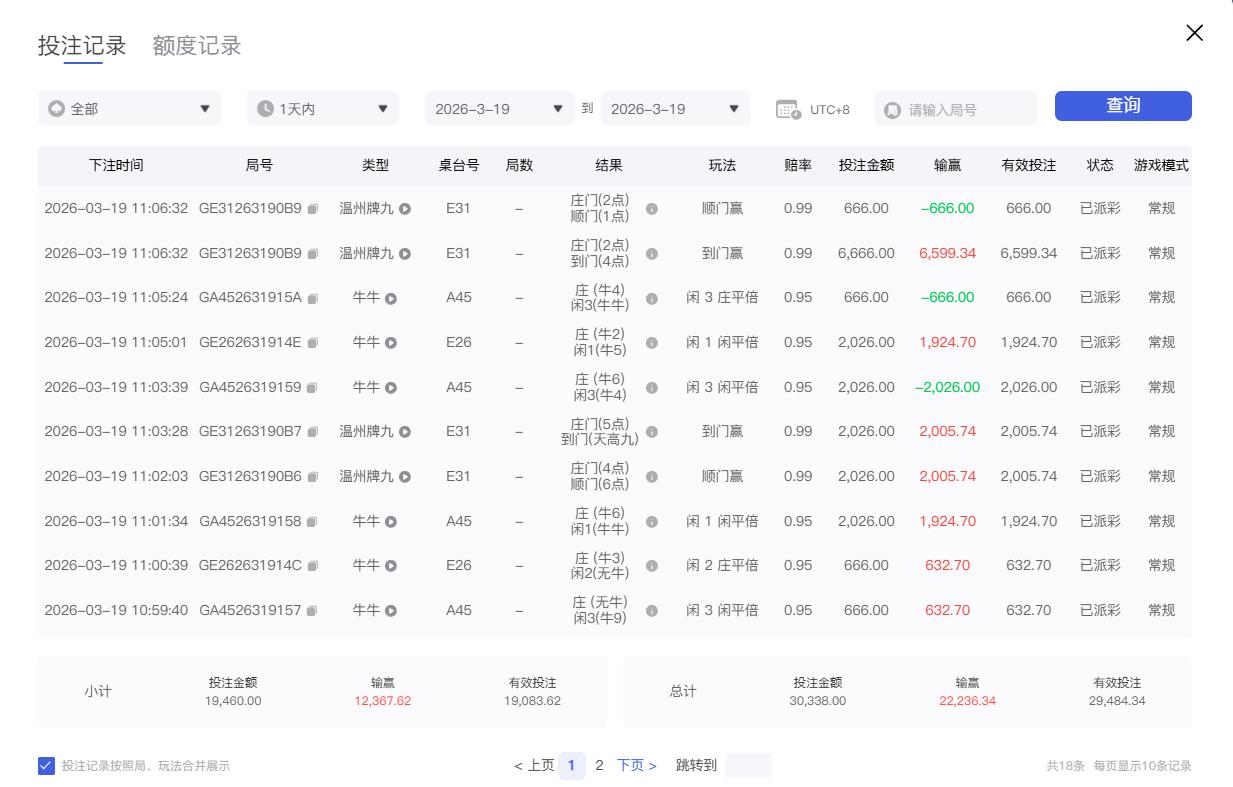Copy round number GA4526319159

click(312, 387)
